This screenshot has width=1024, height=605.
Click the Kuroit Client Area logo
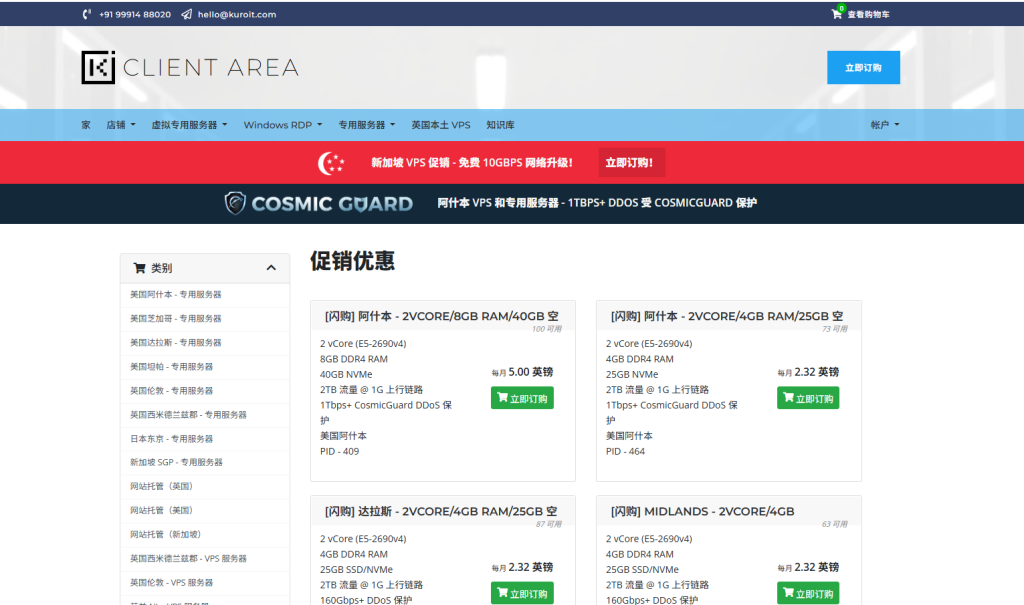tap(190, 67)
